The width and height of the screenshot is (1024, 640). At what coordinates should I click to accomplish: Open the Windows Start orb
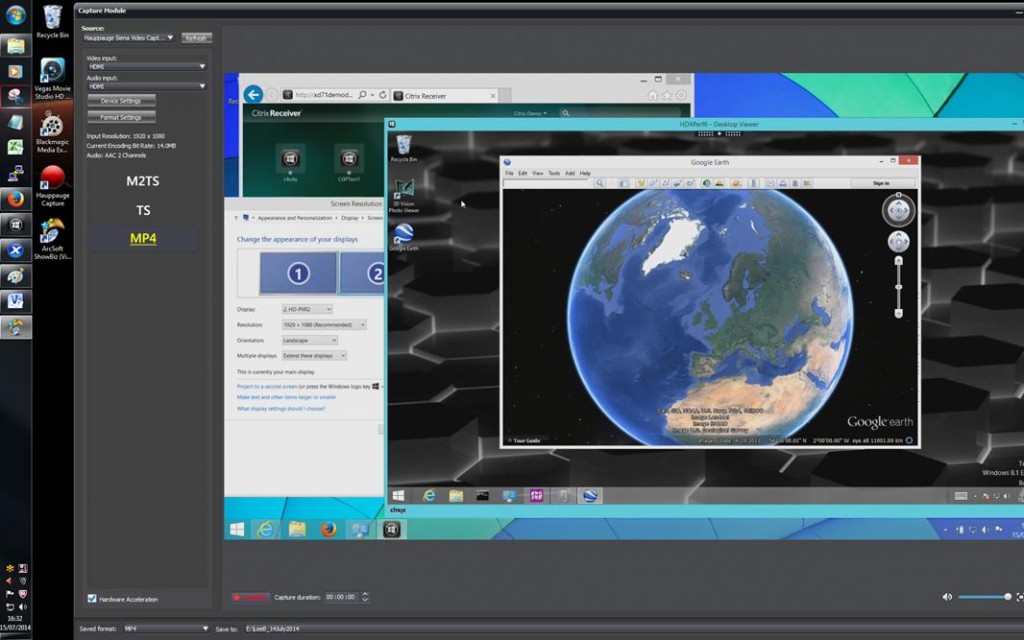coord(15,15)
